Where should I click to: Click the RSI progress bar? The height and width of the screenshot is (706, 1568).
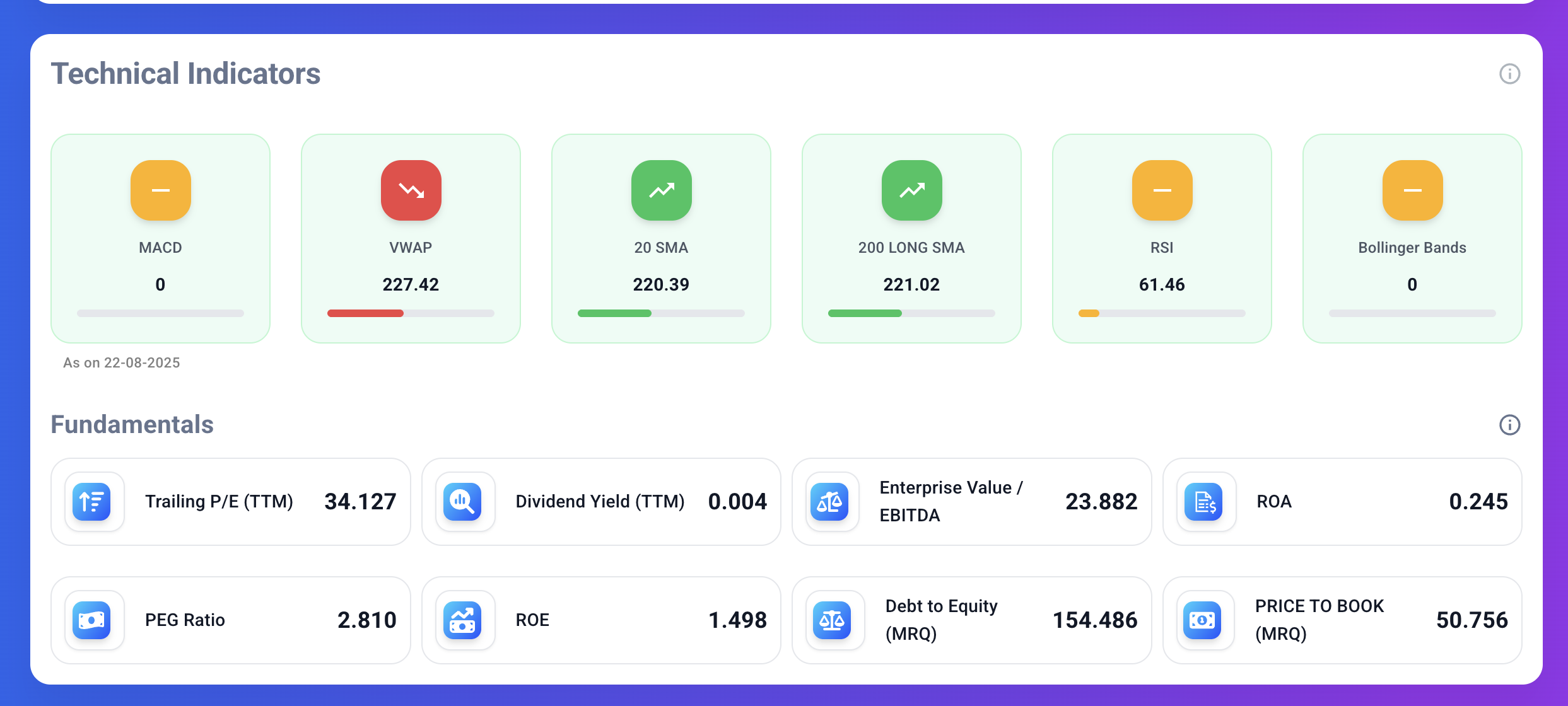[1161, 313]
